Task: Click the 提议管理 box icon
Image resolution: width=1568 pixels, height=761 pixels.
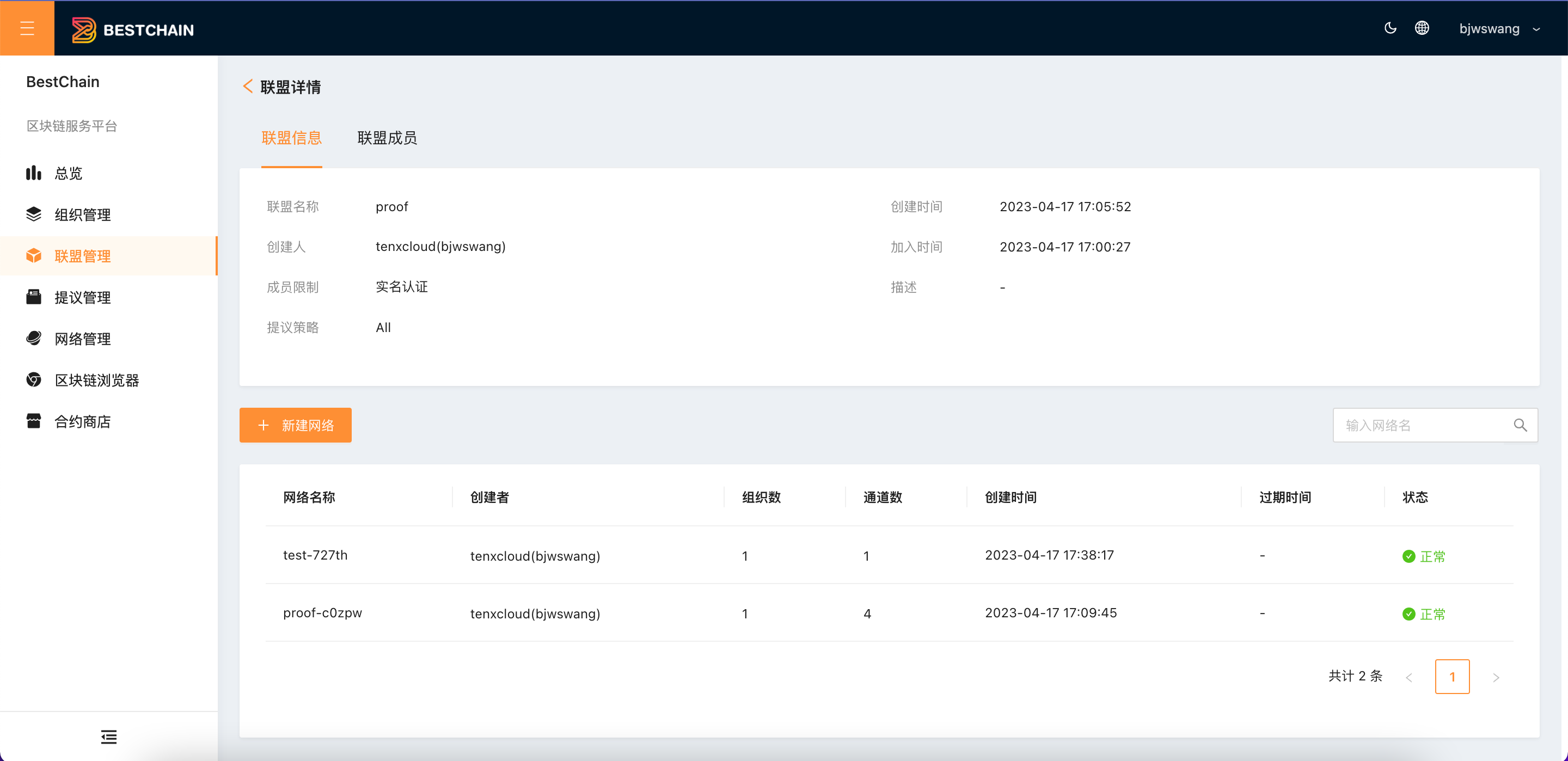Action: (33, 297)
